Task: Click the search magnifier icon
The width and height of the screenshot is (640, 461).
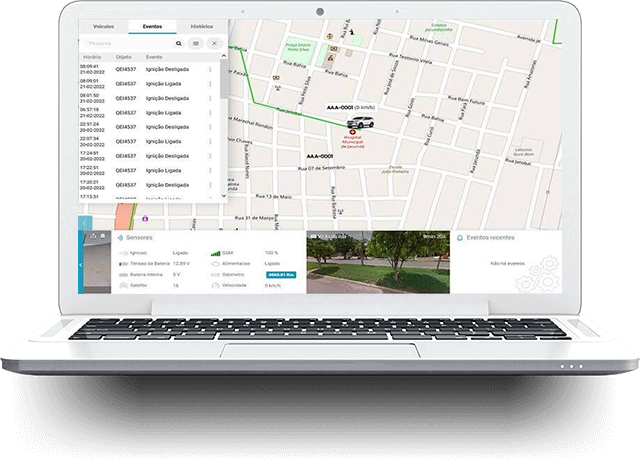Action: point(179,44)
